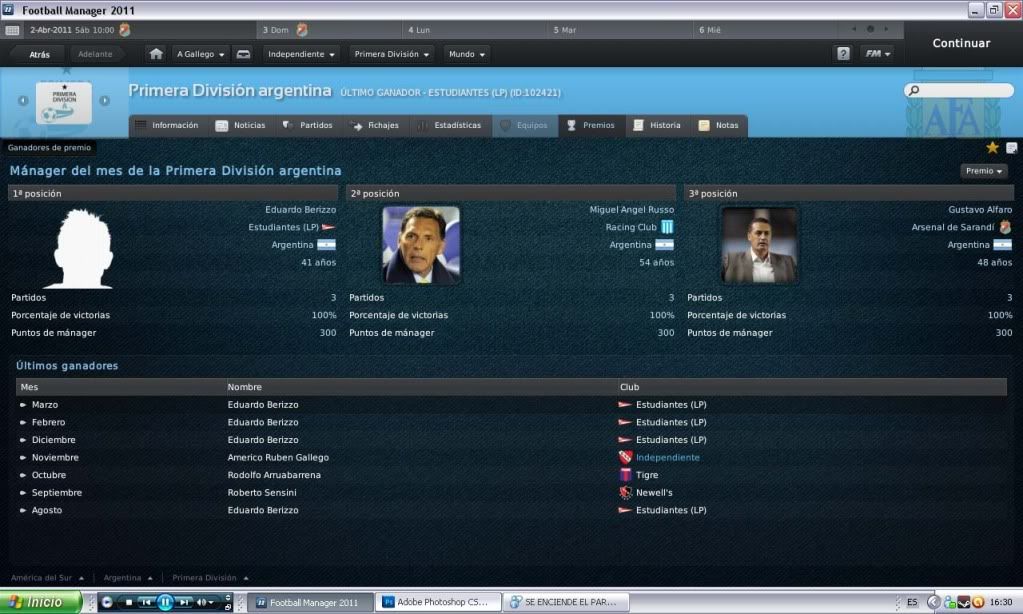
Task: Click the Independiente crest in Noviembre row
Action: 625,457
